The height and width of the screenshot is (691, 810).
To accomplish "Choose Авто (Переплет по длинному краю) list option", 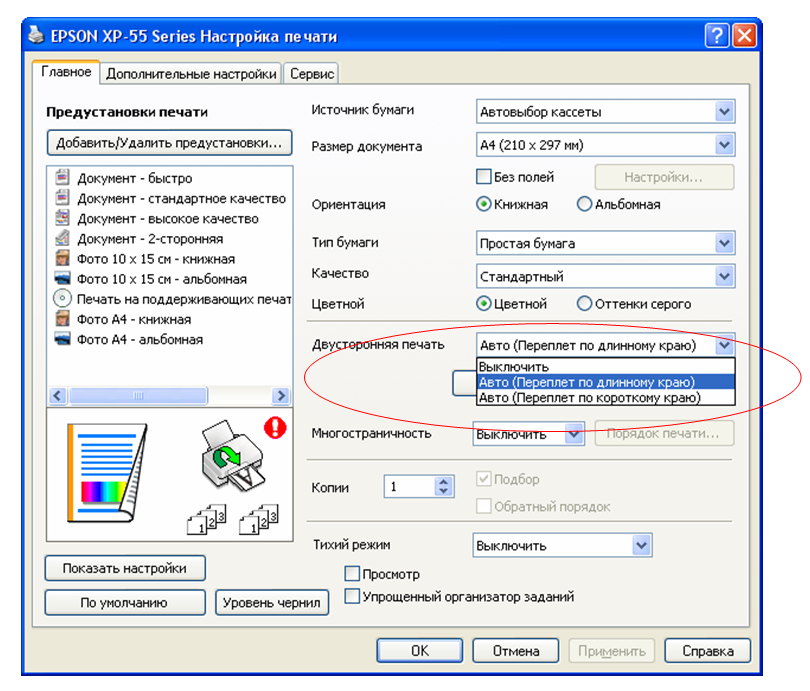I will [x=605, y=382].
